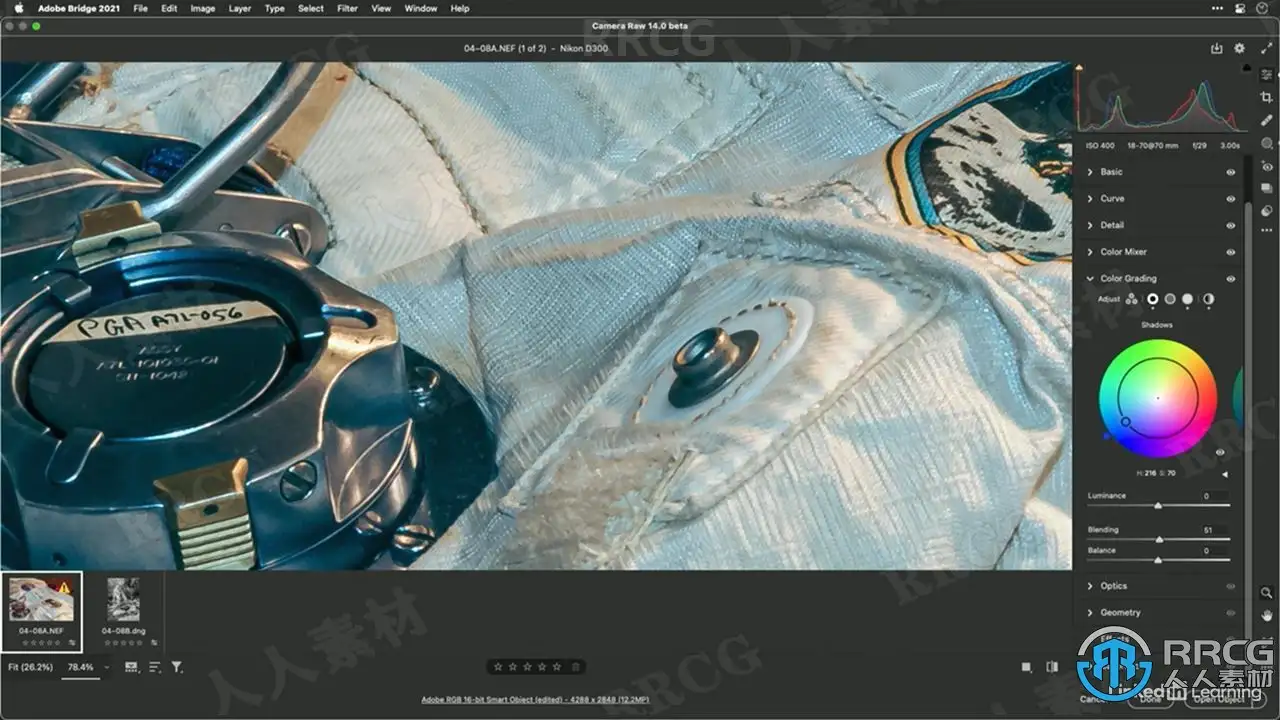Open Camera Raw preferences gear

[x=1240, y=48]
